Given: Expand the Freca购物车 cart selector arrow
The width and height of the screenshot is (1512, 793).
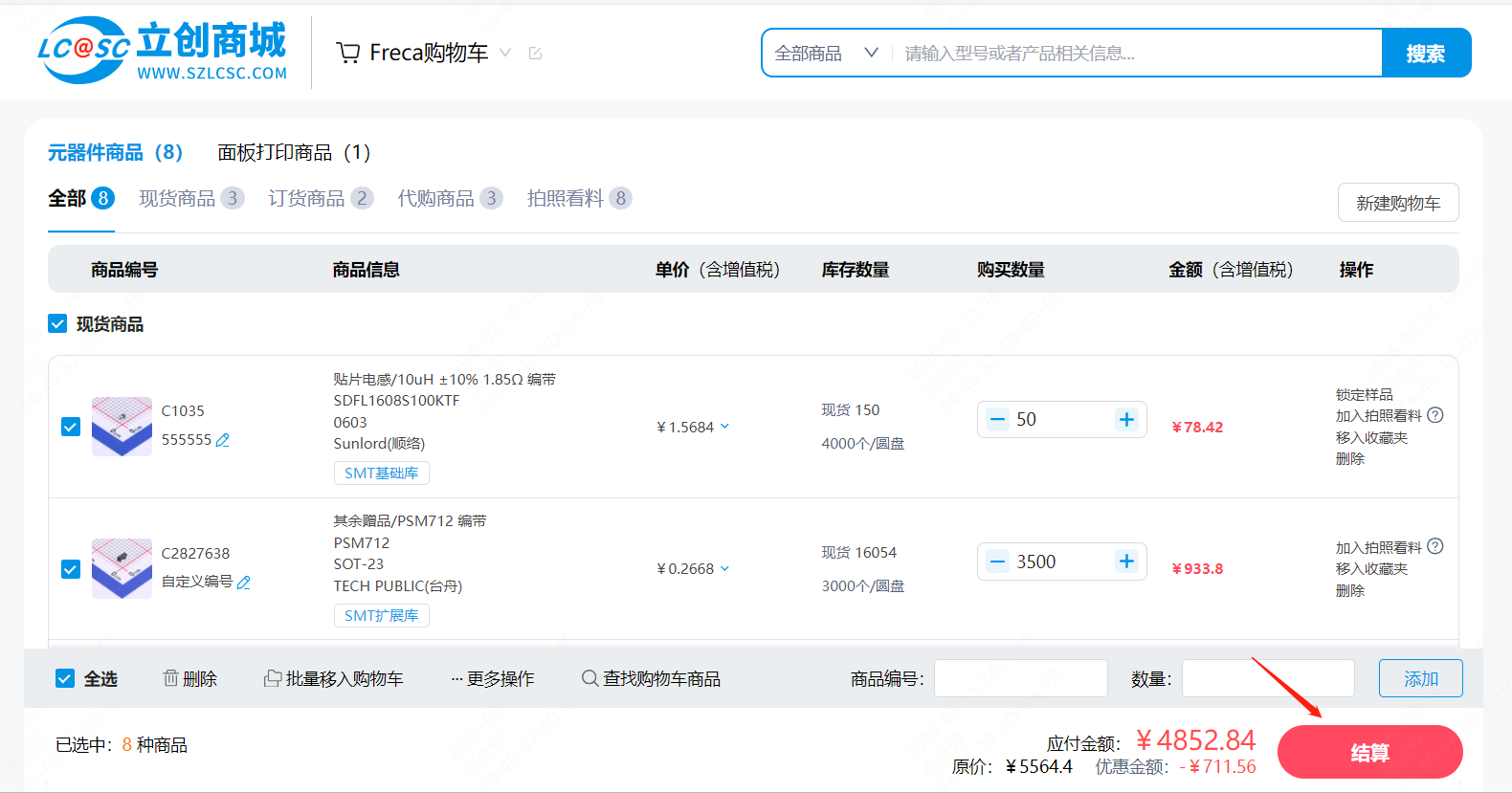Looking at the screenshot, I should pos(505,53).
